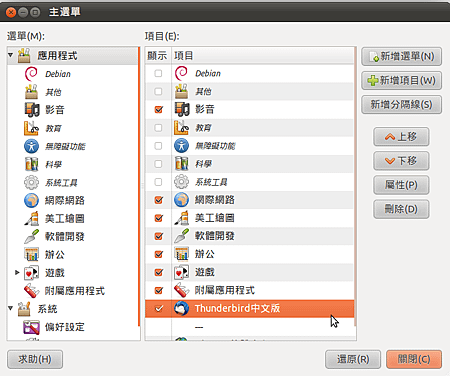This screenshot has width=450, height=376.
Task: Click 新增分隔線(S) button
Action: coord(402,105)
